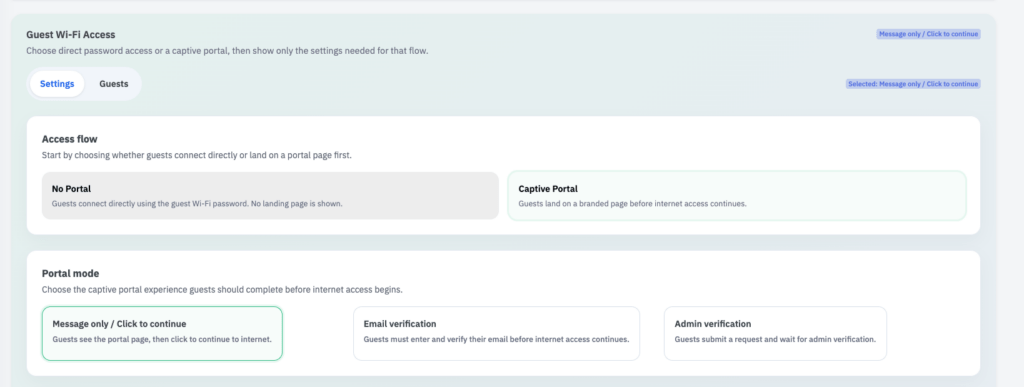Viewport: 1024px width, 387px height.
Task: Click 'Guests must enter and verify their email' text
Action: [x=496, y=339]
